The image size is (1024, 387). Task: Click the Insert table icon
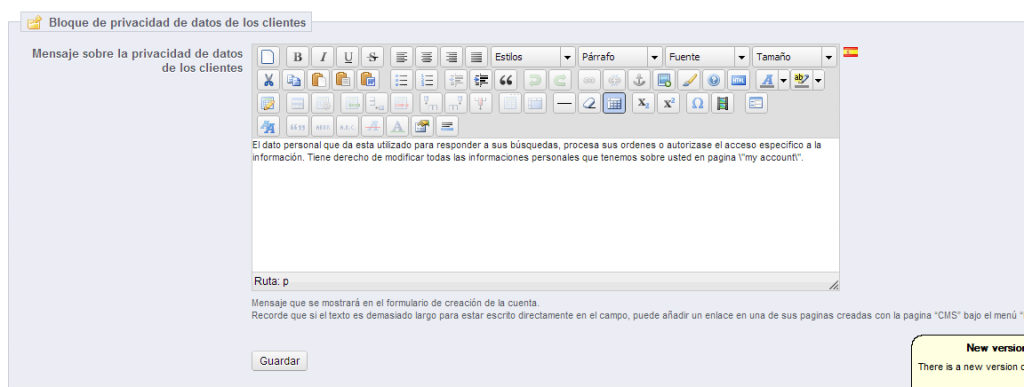(615, 103)
